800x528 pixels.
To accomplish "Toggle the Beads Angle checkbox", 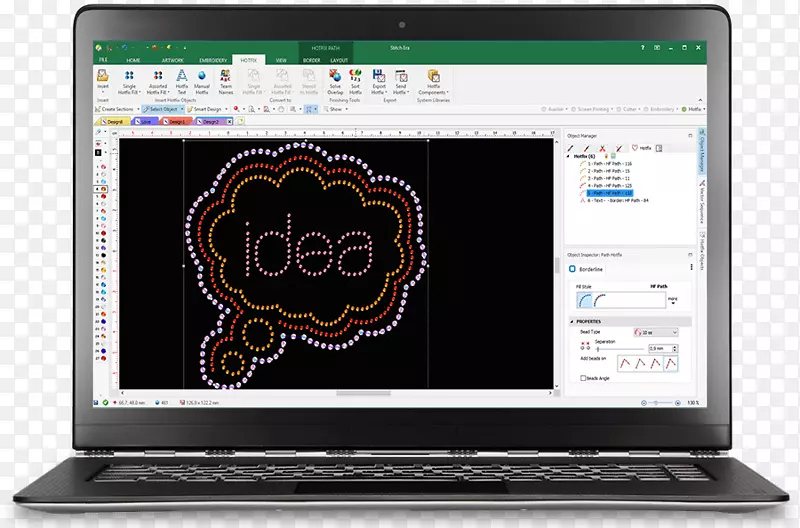I will 583,378.
